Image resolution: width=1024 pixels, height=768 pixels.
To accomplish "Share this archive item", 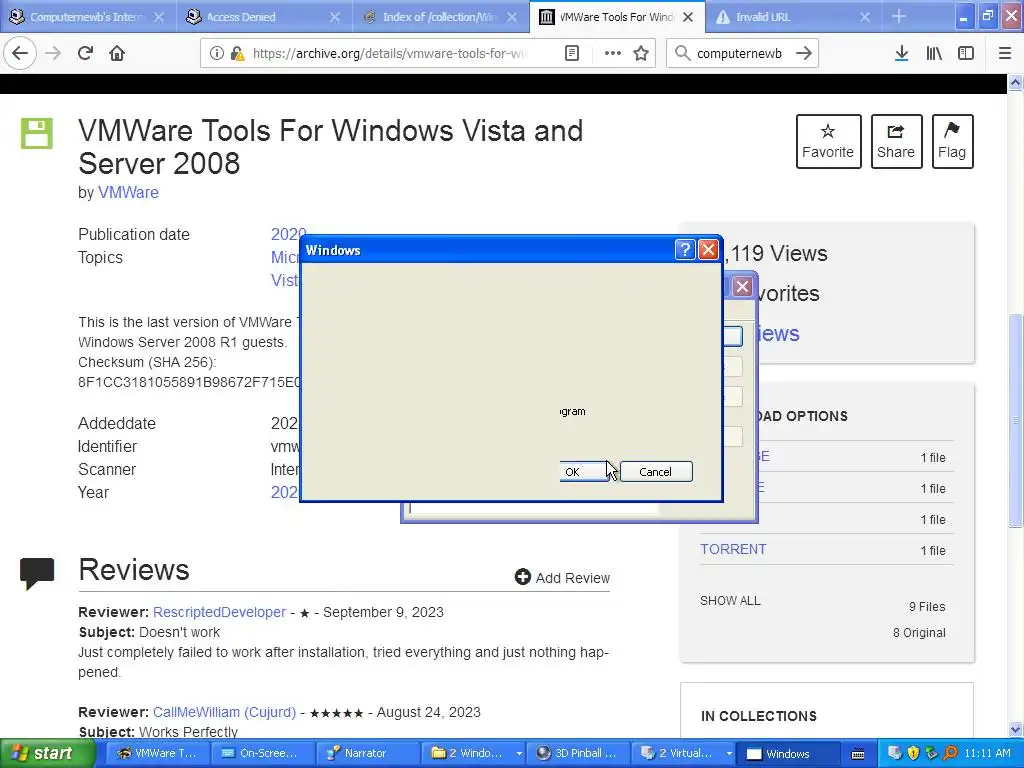I will [x=896, y=141].
